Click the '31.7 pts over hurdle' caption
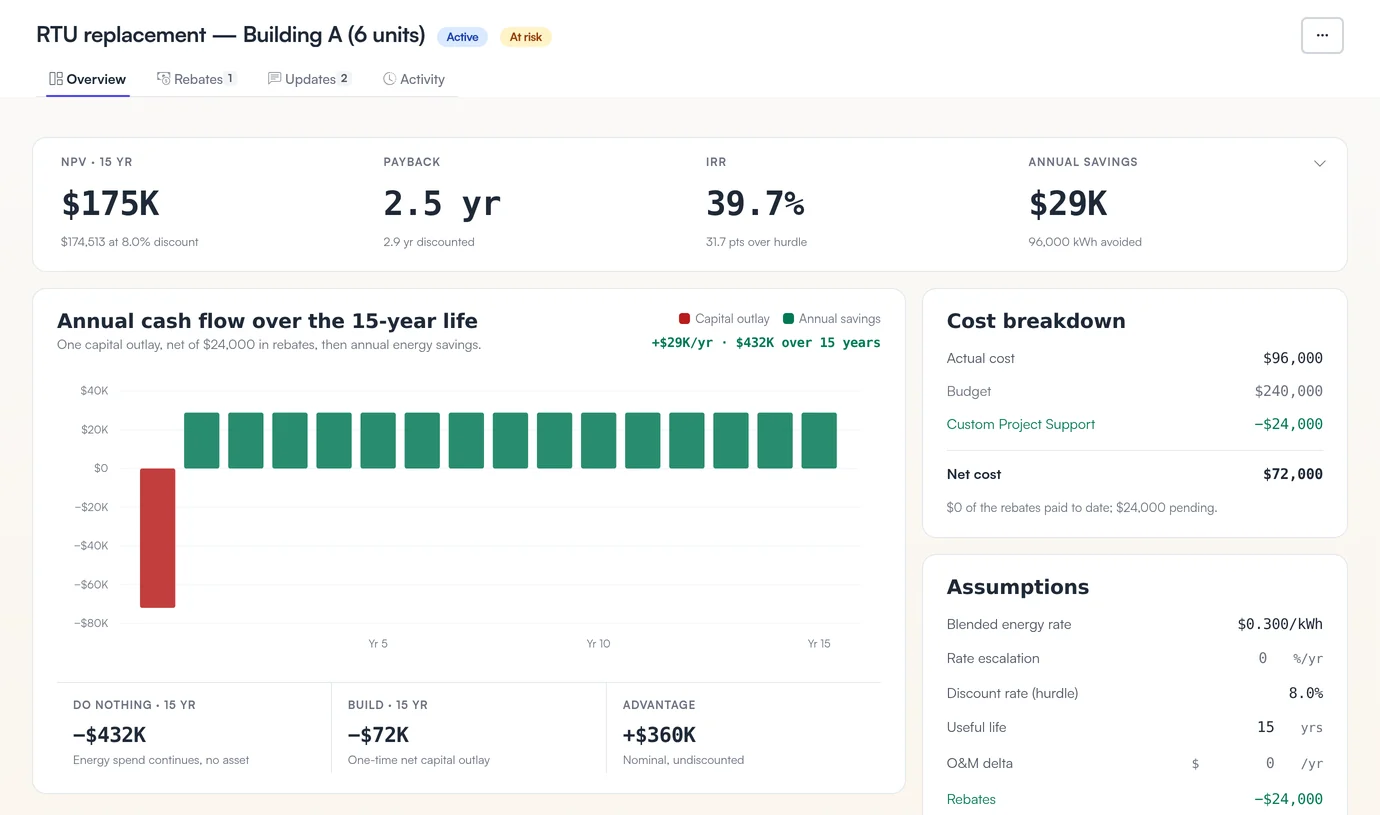Viewport: 1380px width, 815px height. (x=756, y=242)
